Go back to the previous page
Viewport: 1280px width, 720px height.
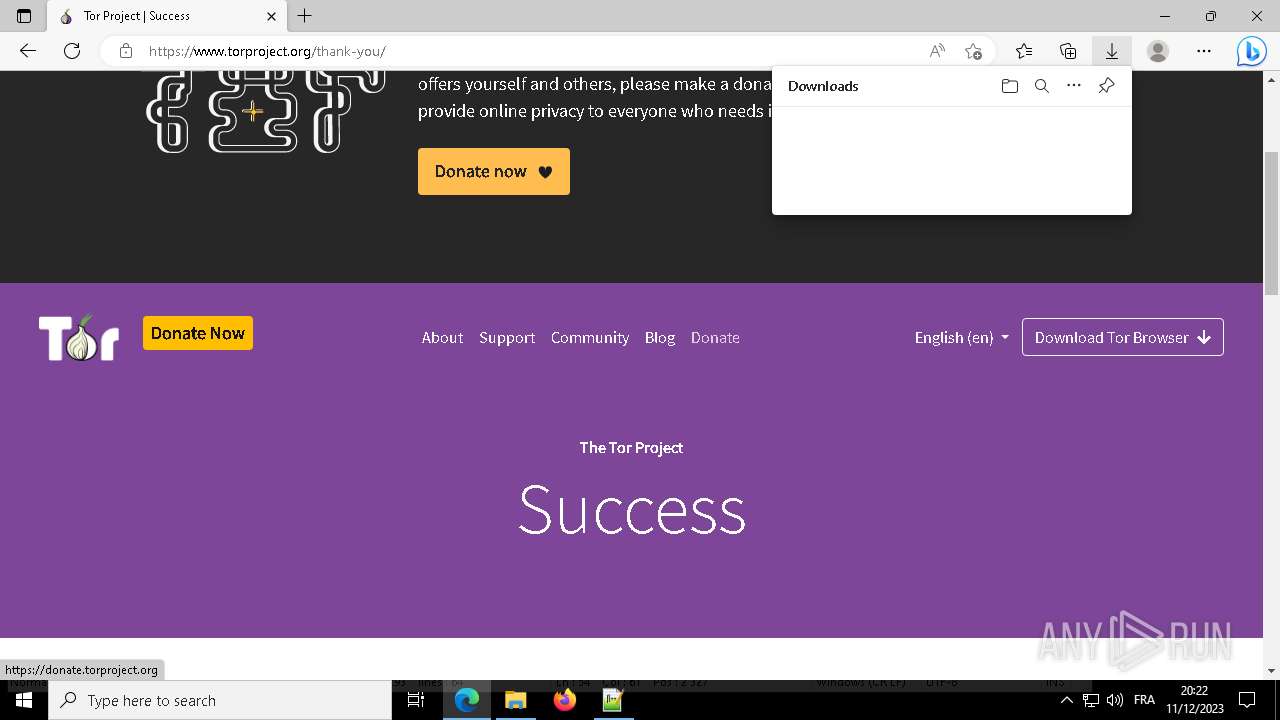pos(28,51)
